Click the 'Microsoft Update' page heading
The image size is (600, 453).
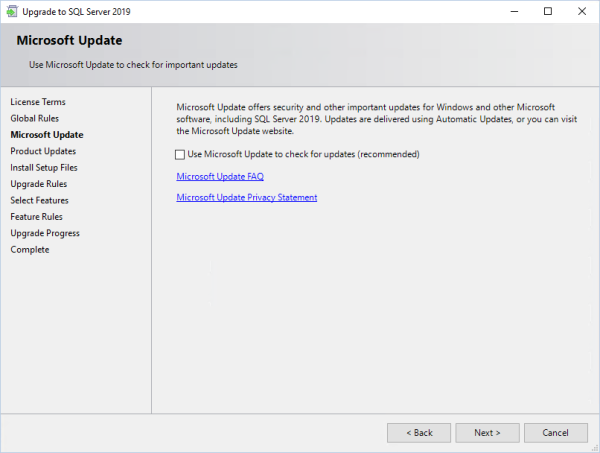(69, 40)
